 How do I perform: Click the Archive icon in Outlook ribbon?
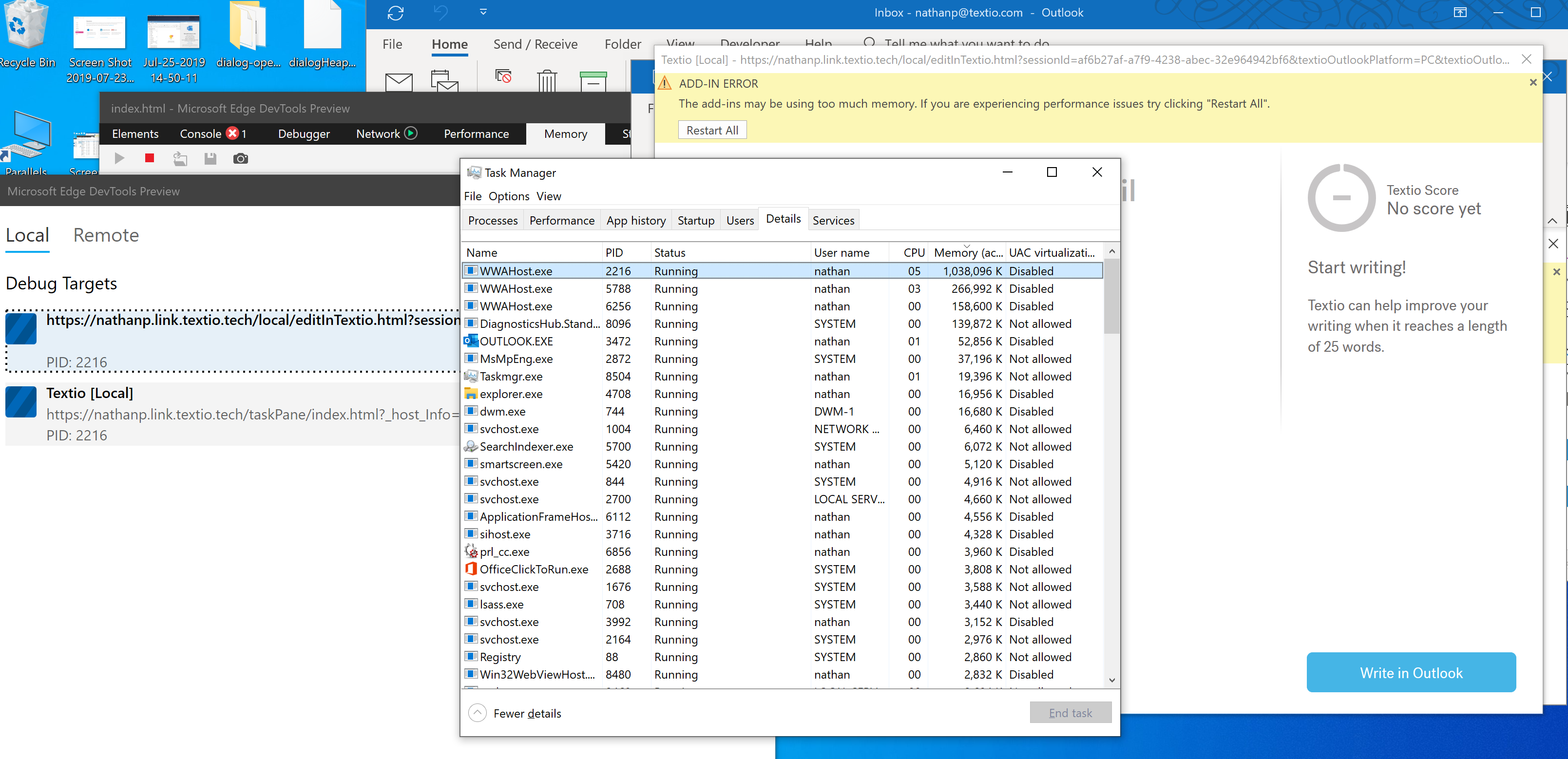coord(593,81)
